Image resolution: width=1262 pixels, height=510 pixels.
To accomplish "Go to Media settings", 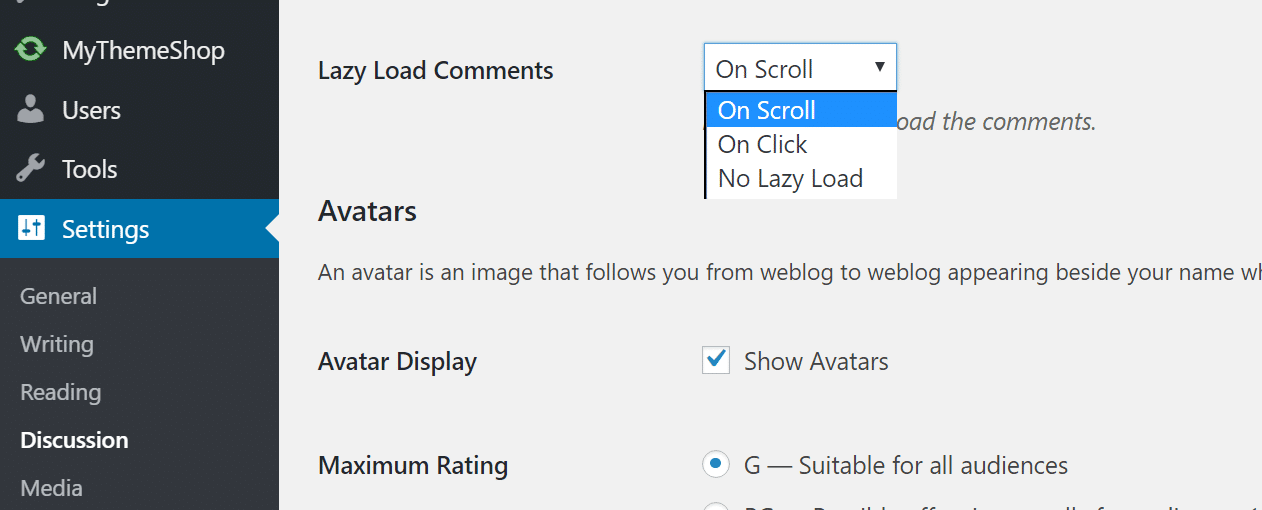I will [x=51, y=488].
